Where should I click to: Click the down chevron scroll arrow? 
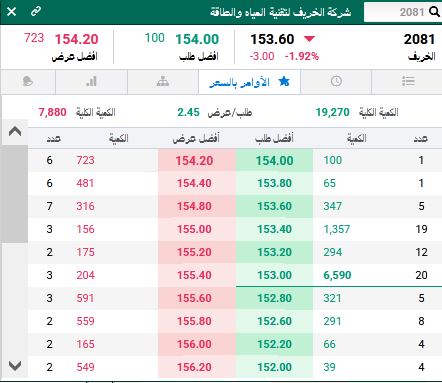tap(15, 366)
